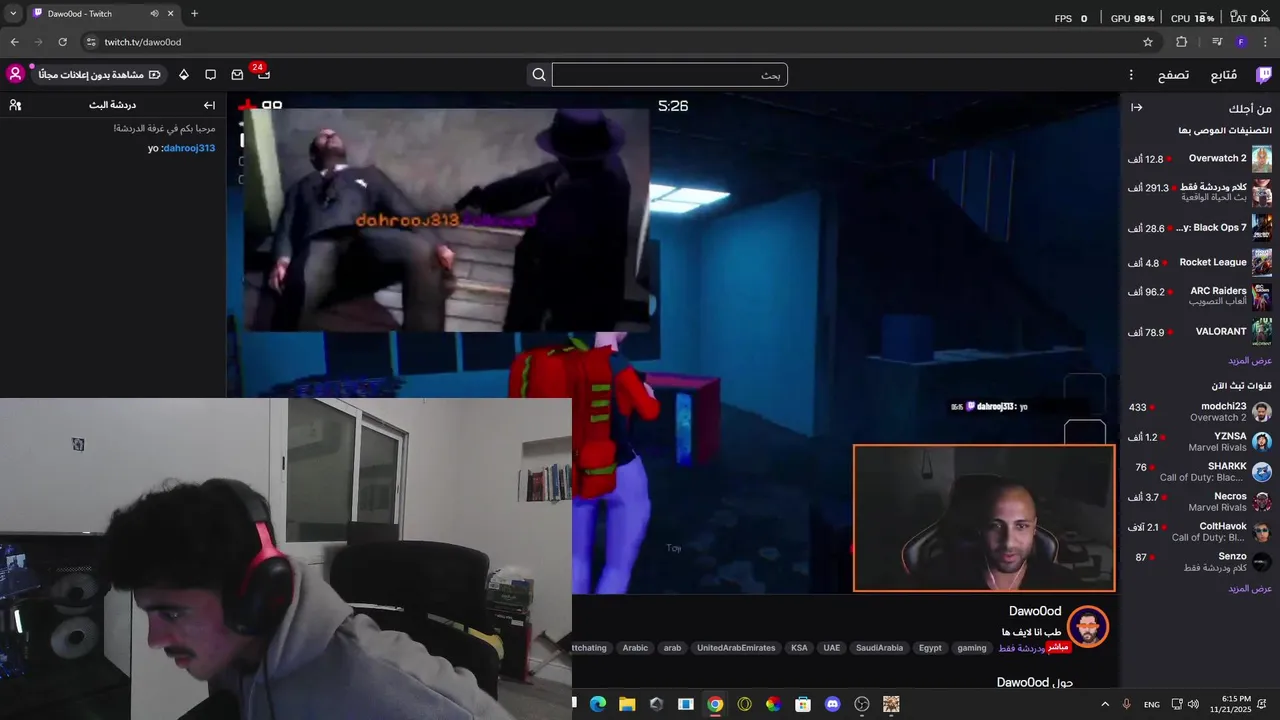Open Chrome extensions puzzle icon

click(x=1181, y=42)
